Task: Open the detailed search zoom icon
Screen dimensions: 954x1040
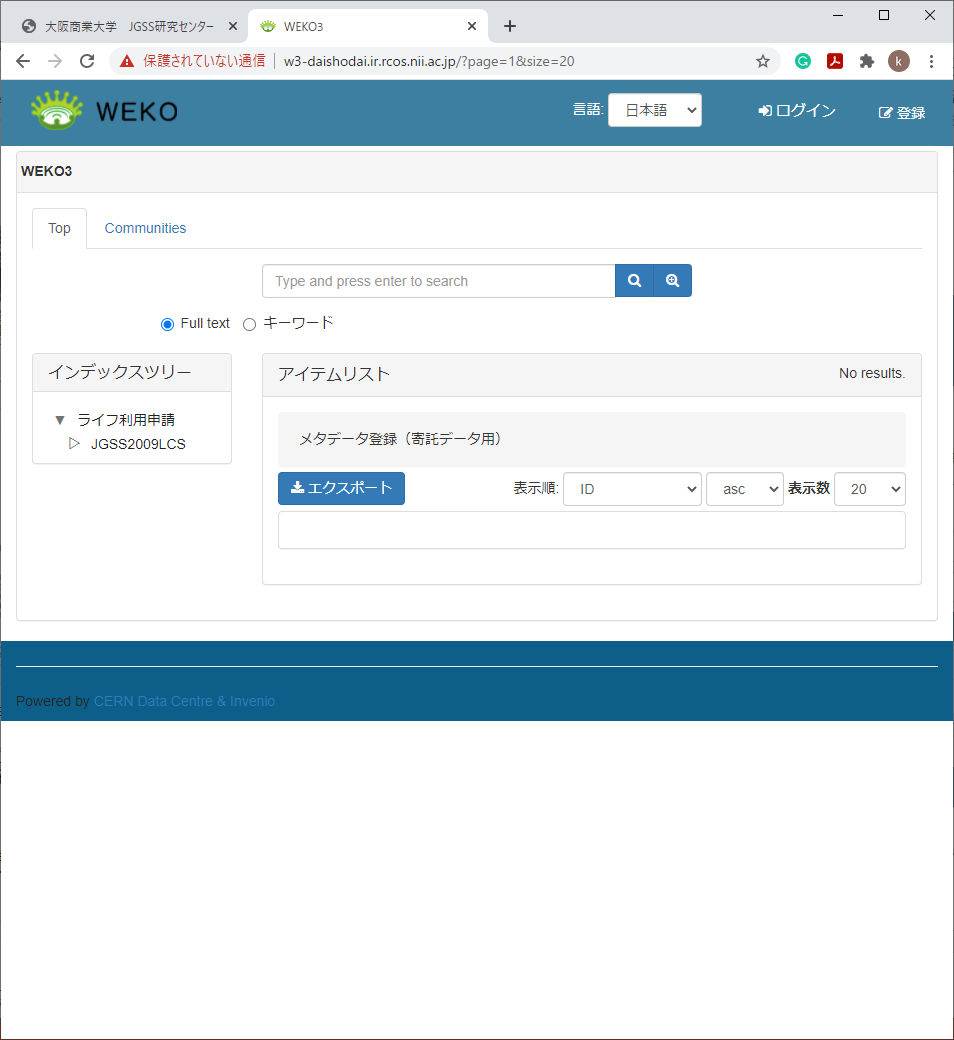Action: pyautogui.click(x=672, y=281)
